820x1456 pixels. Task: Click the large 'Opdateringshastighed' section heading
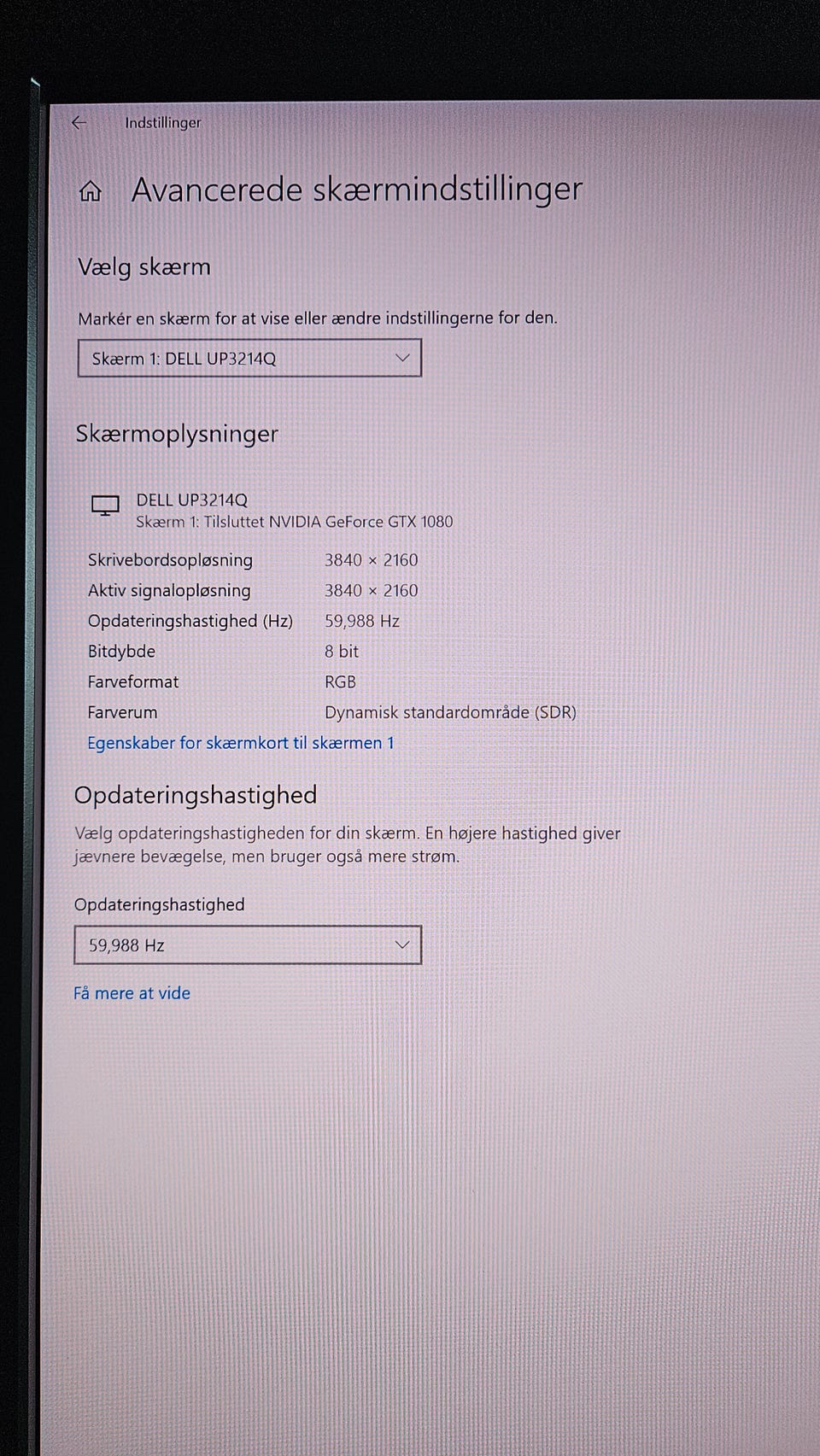(196, 795)
